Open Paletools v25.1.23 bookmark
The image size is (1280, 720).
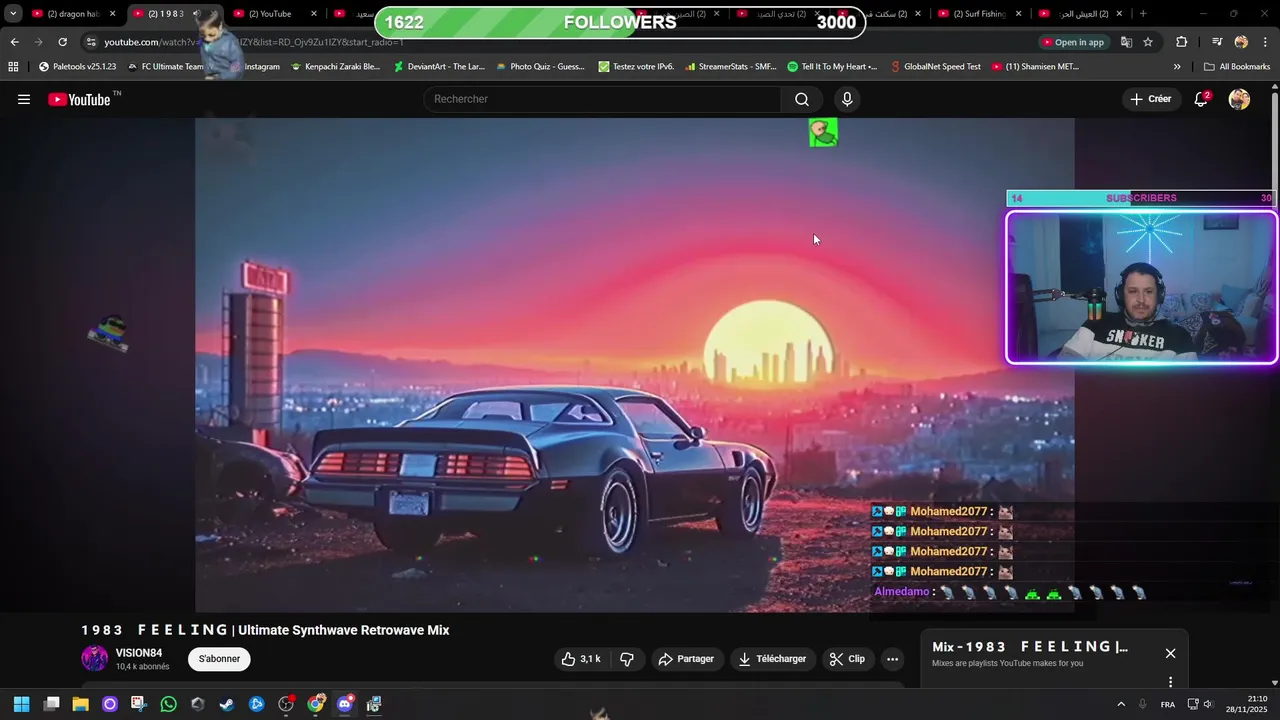[x=77, y=67]
